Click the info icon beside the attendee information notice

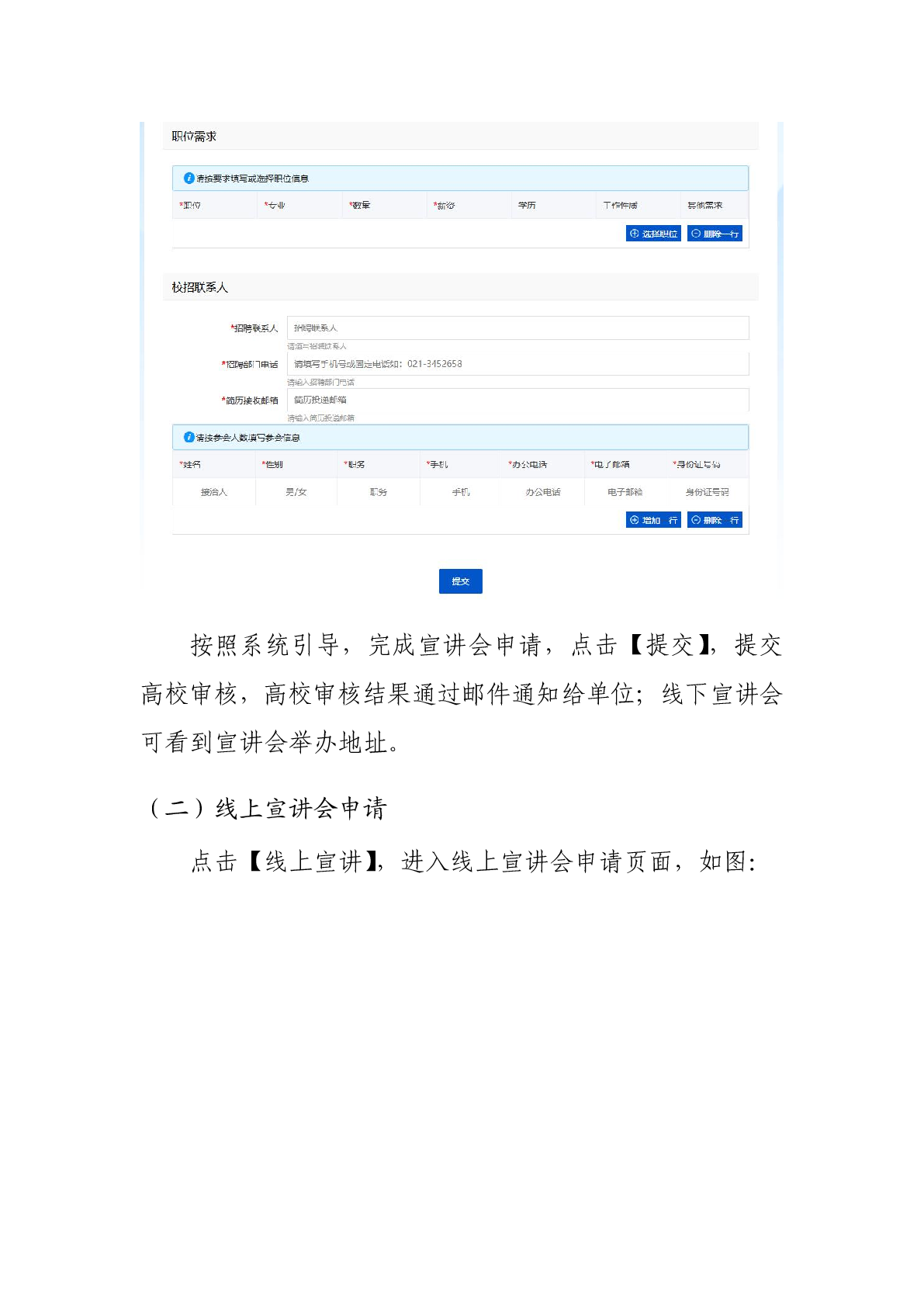coord(189,438)
